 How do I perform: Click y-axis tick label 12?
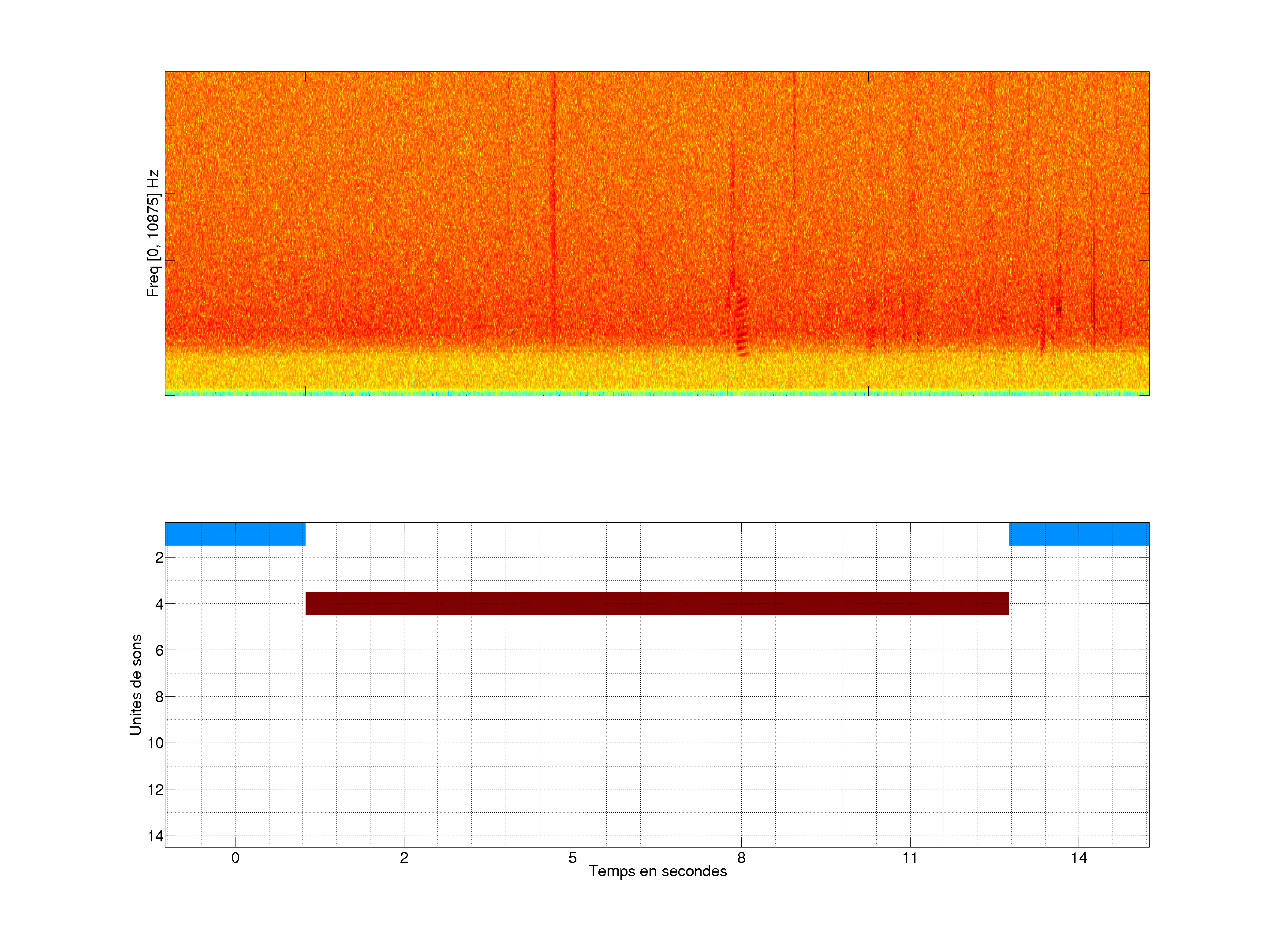tap(156, 790)
